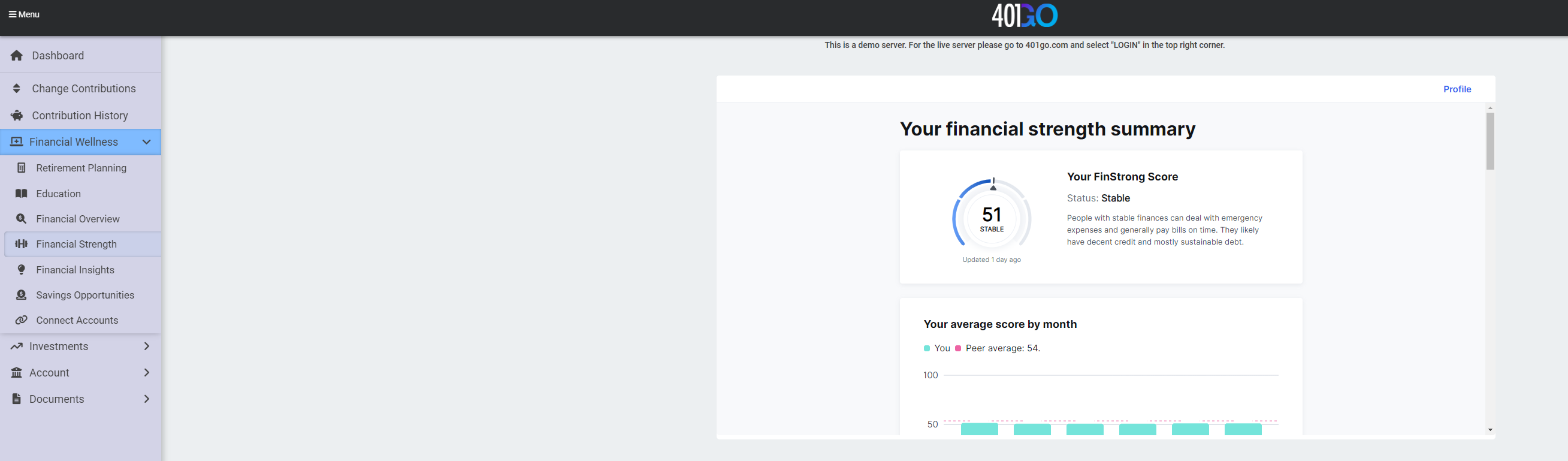This screenshot has width=1568, height=461.
Task: Click the Retirement Planning calculator icon
Action: [x=22, y=168]
